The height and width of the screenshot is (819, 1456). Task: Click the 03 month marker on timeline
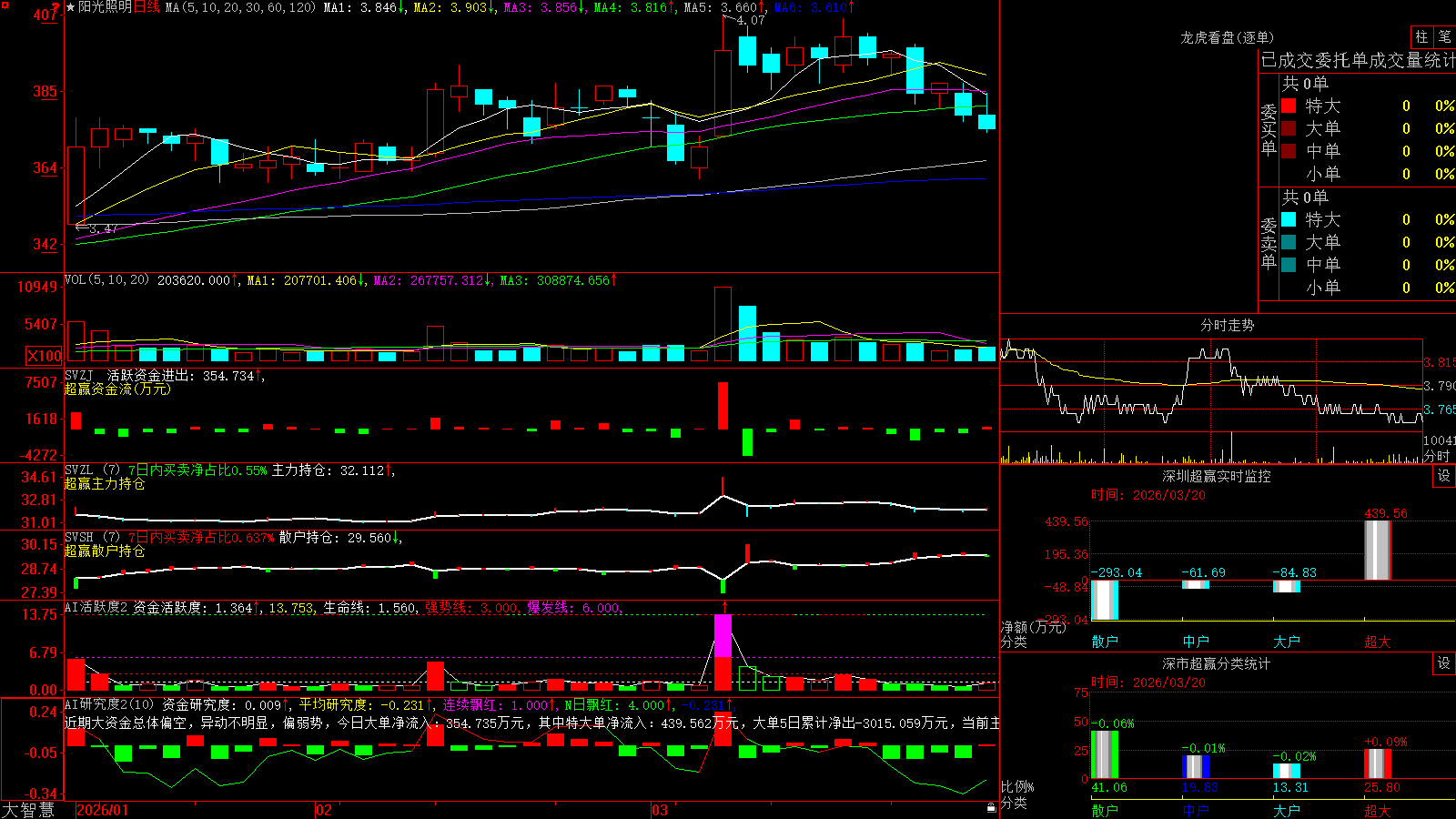pyautogui.click(x=660, y=810)
